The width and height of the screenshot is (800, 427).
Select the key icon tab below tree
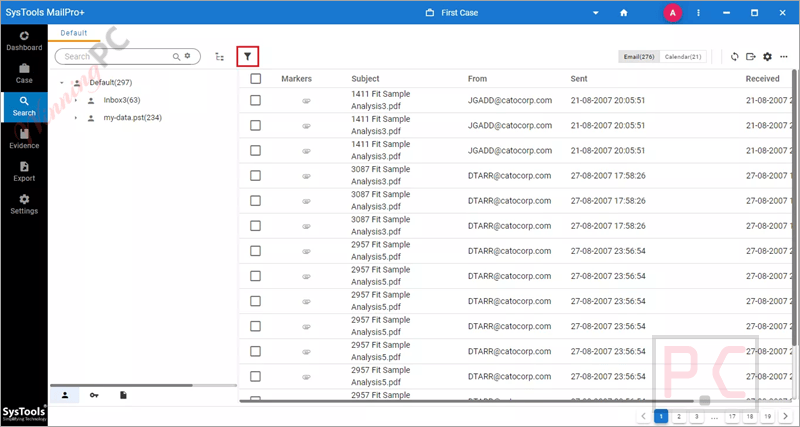click(x=94, y=395)
